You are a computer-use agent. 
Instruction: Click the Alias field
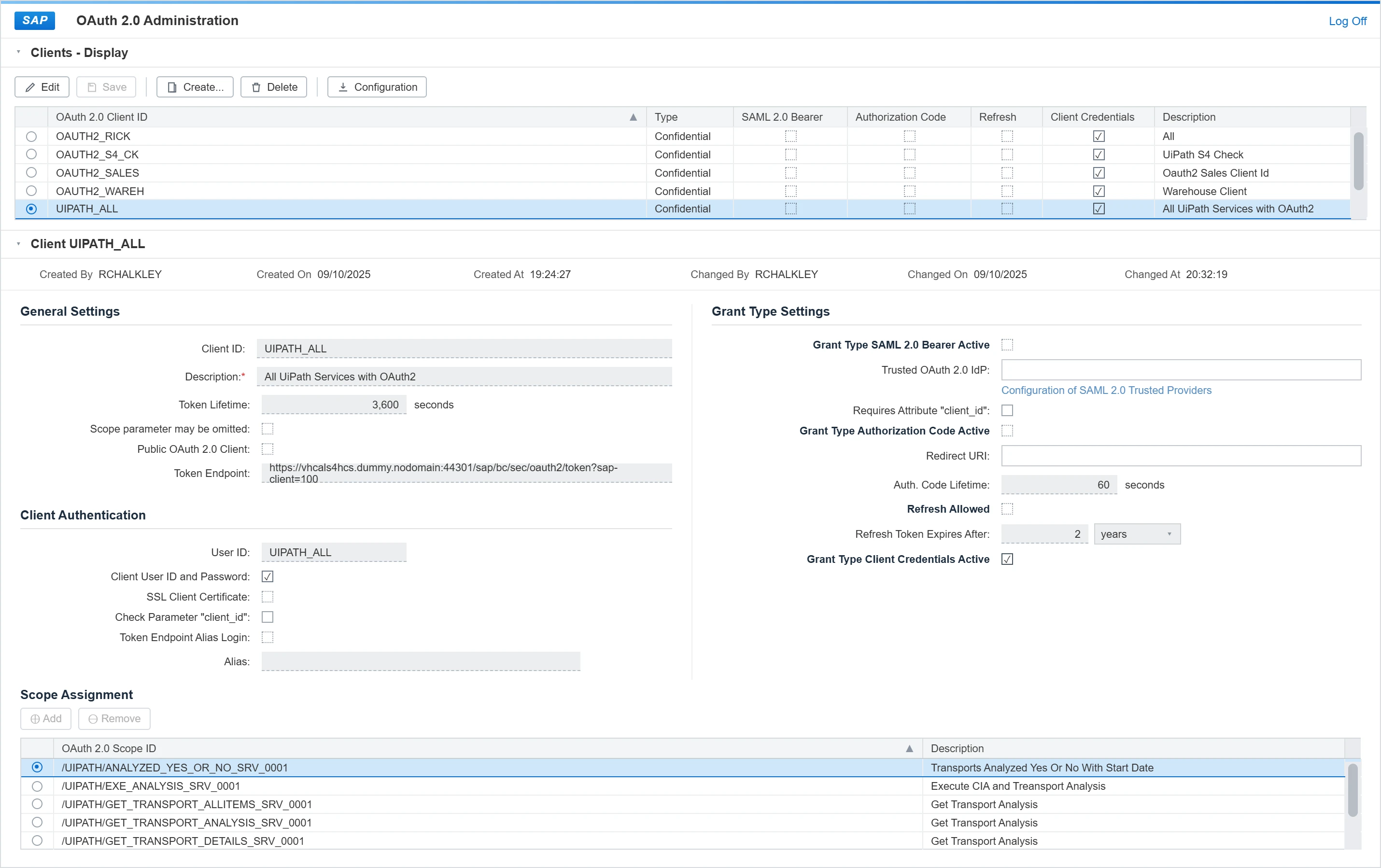421,661
